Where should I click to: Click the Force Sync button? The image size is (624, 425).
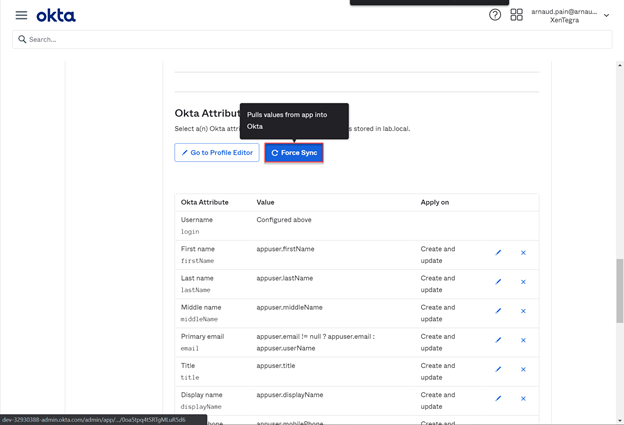coord(294,153)
